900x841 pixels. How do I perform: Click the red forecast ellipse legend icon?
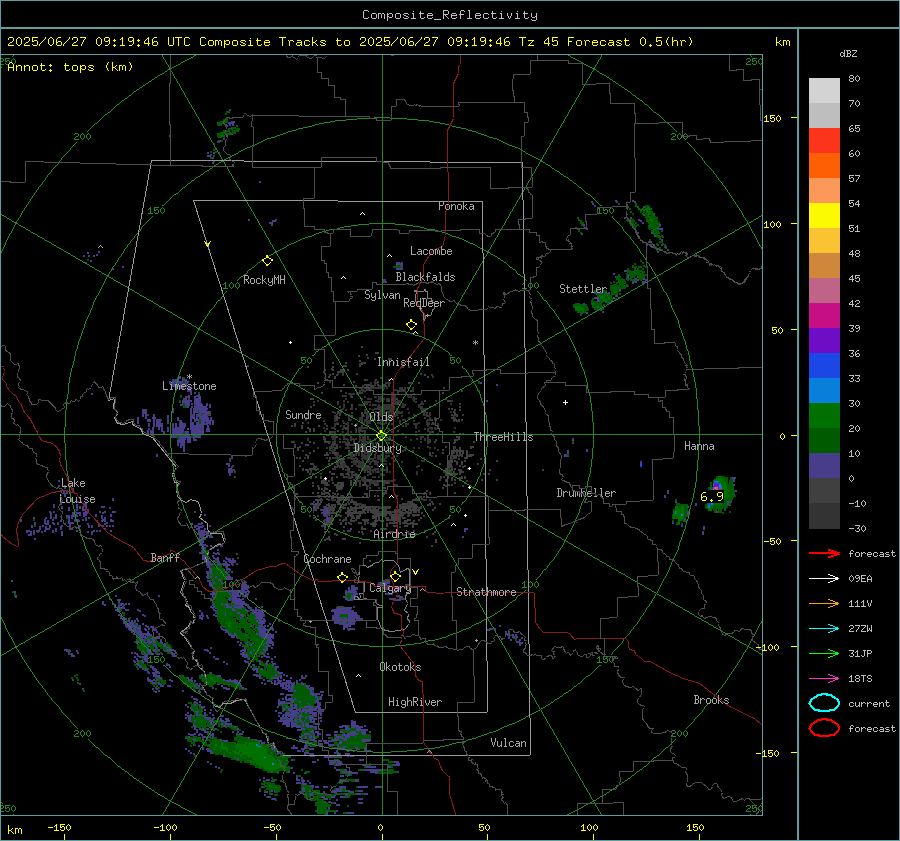(824, 728)
